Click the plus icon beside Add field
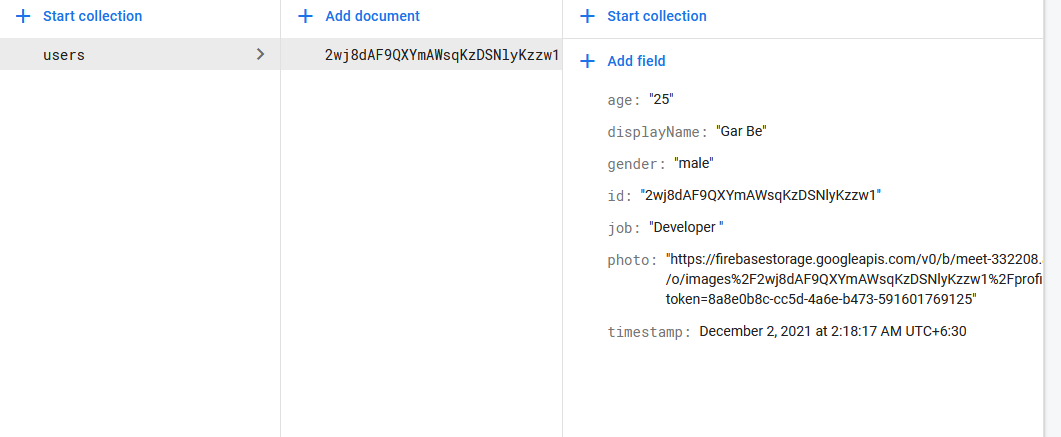The width and height of the screenshot is (1061, 437). pyautogui.click(x=588, y=61)
